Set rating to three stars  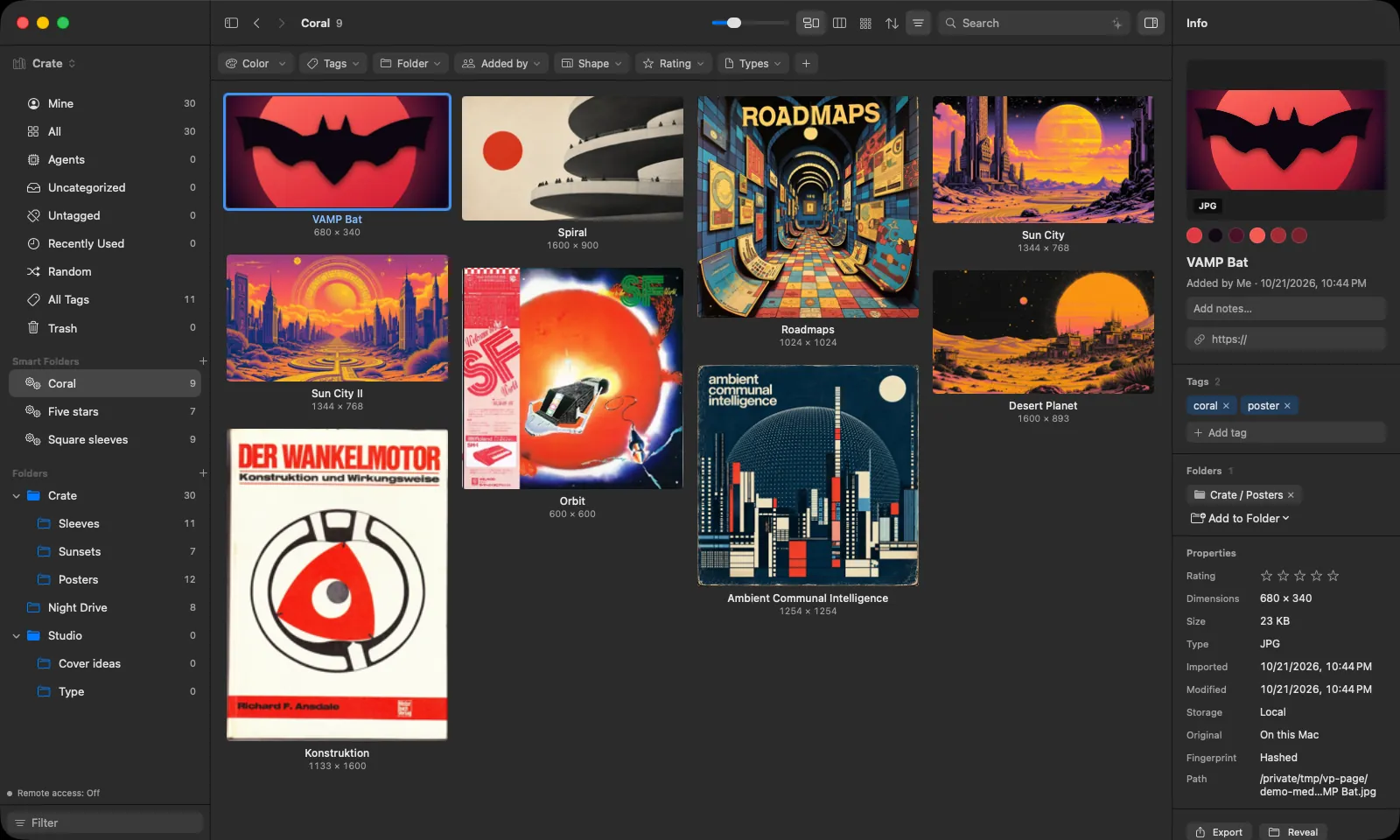pos(1299,576)
